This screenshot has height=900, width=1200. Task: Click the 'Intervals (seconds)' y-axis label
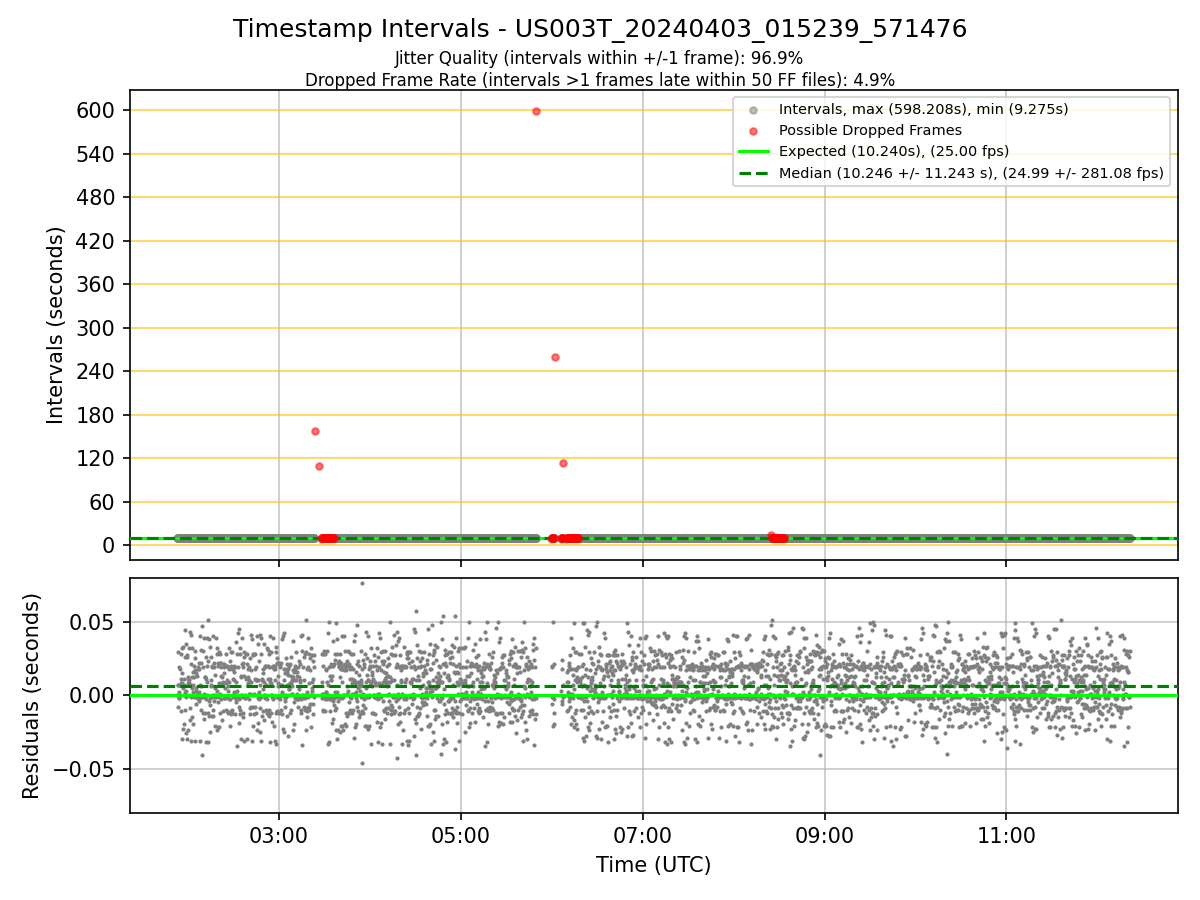tap(56, 325)
